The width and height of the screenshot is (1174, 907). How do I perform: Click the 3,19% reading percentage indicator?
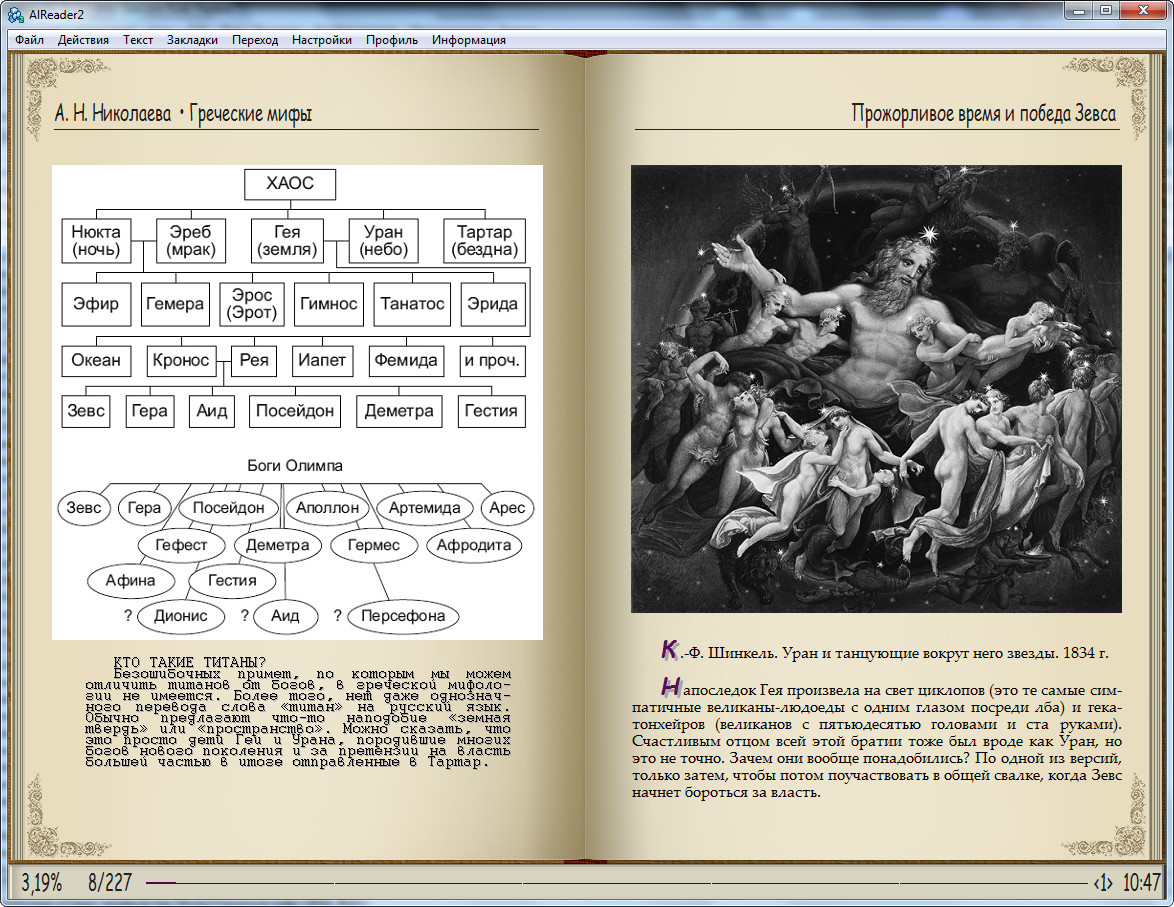[41, 882]
